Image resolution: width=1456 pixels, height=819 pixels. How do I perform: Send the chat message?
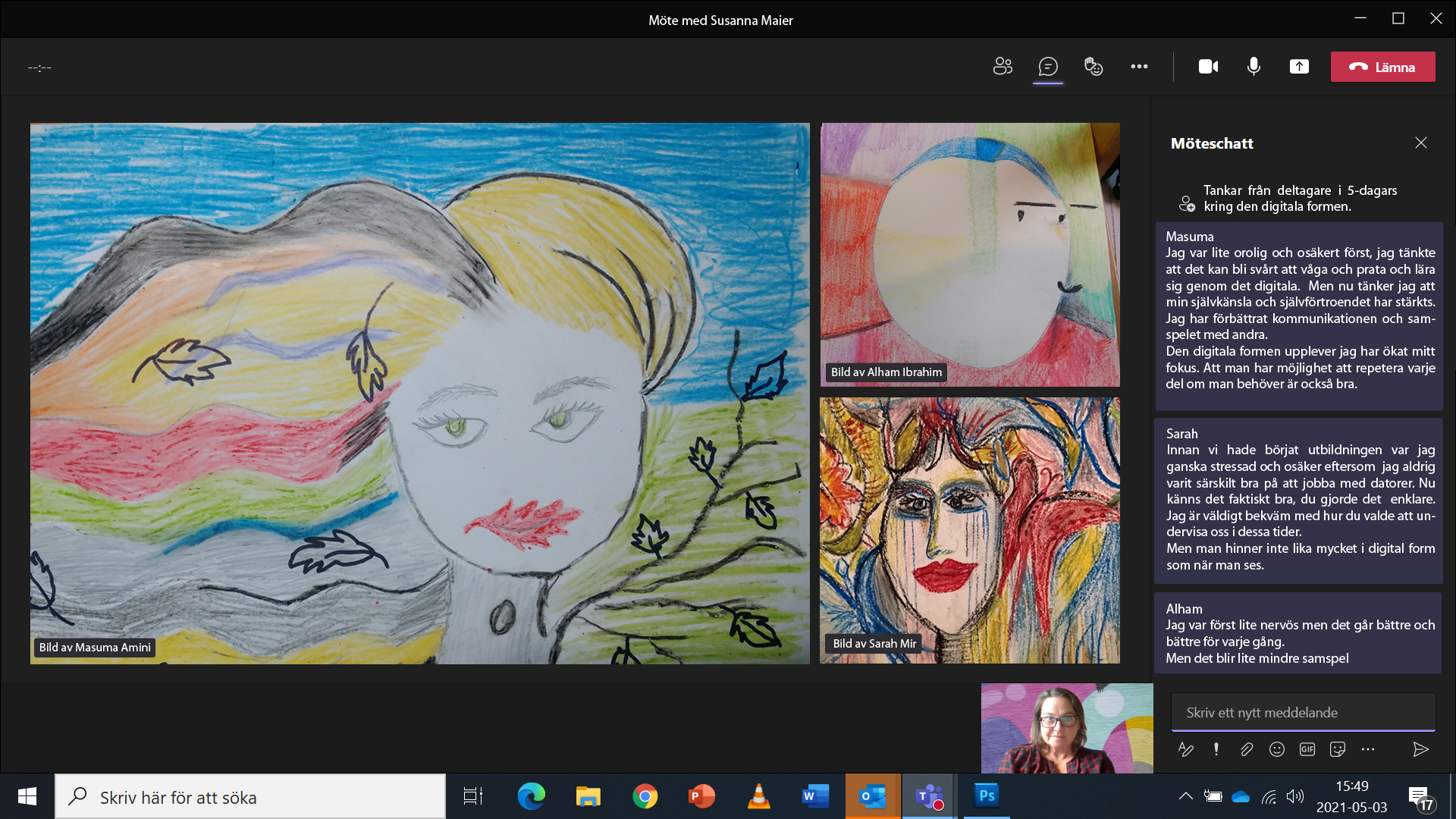pos(1420,749)
